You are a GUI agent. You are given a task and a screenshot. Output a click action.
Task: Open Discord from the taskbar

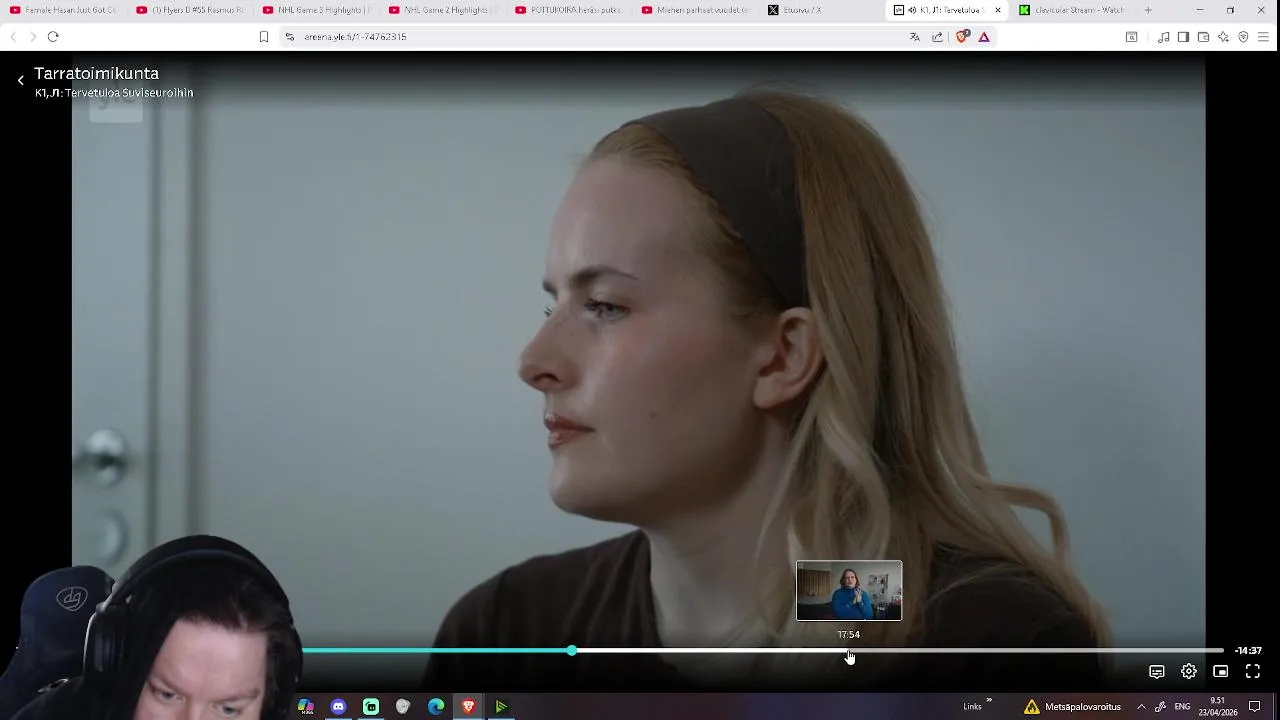(x=338, y=707)
